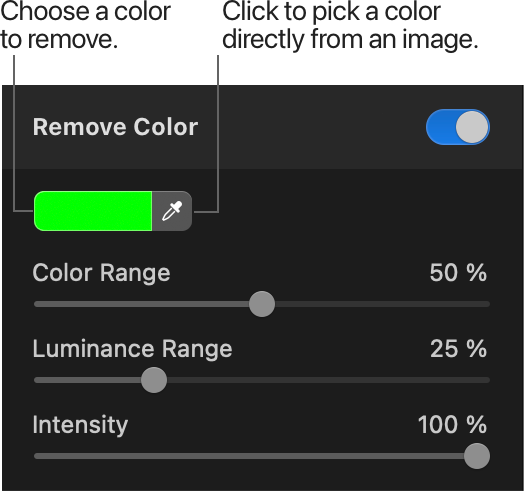Click the Color Range slider handle
Screen dimensions: 524x491
click(262, 304)
